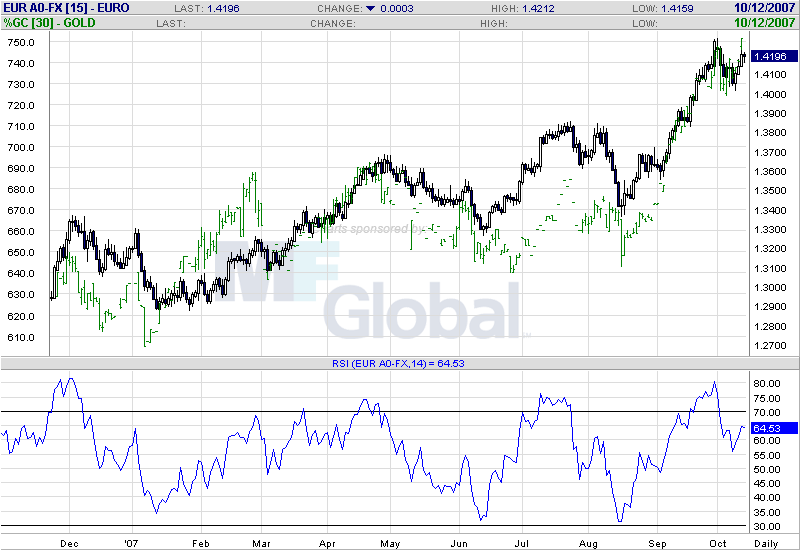800x550 pixels.
Task: Click the GOLD row CHANGE: label
Action: click(333, 23)
